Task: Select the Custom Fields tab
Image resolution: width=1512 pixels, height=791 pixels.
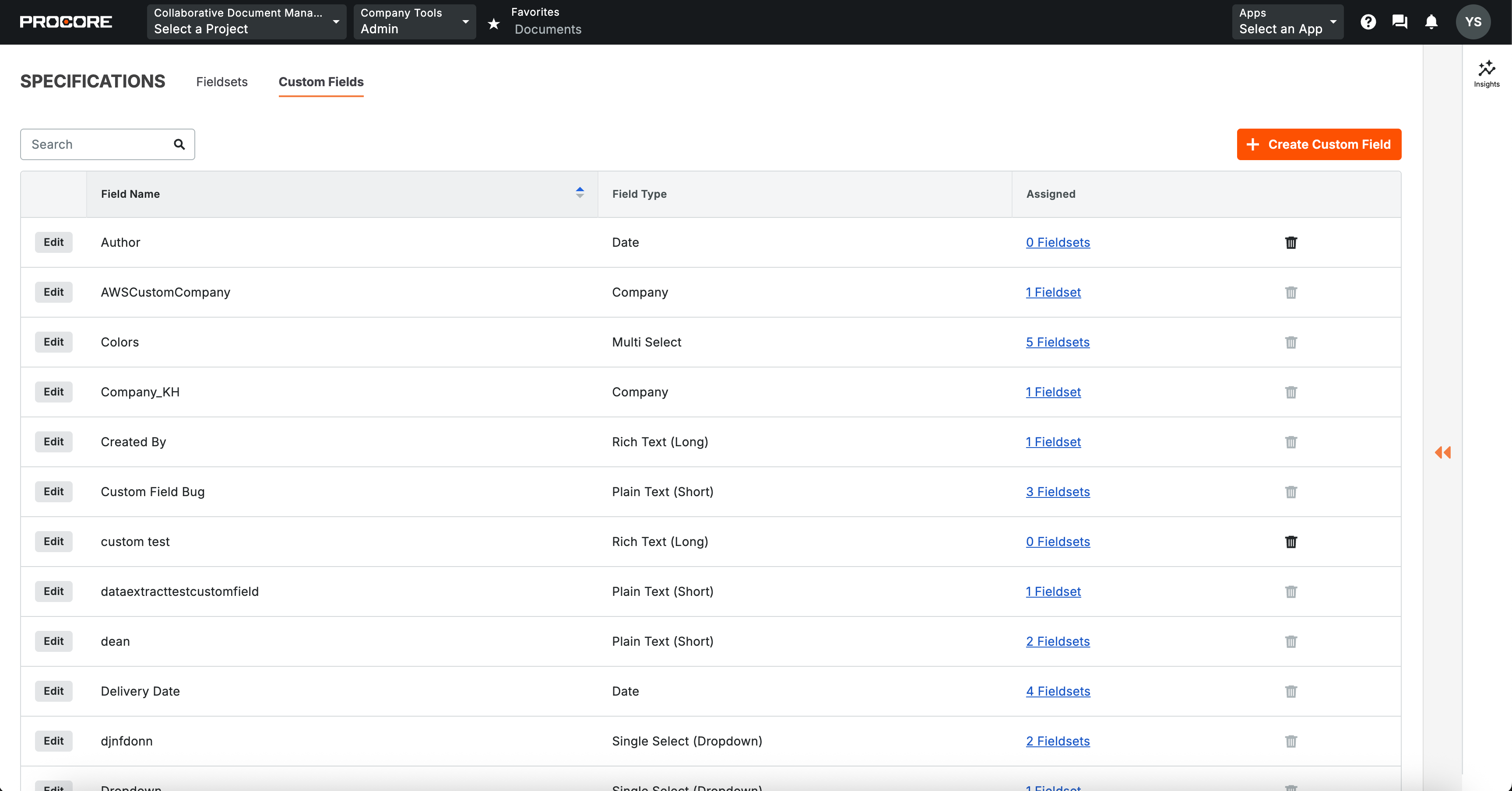Action: click(x=320, y=81)
